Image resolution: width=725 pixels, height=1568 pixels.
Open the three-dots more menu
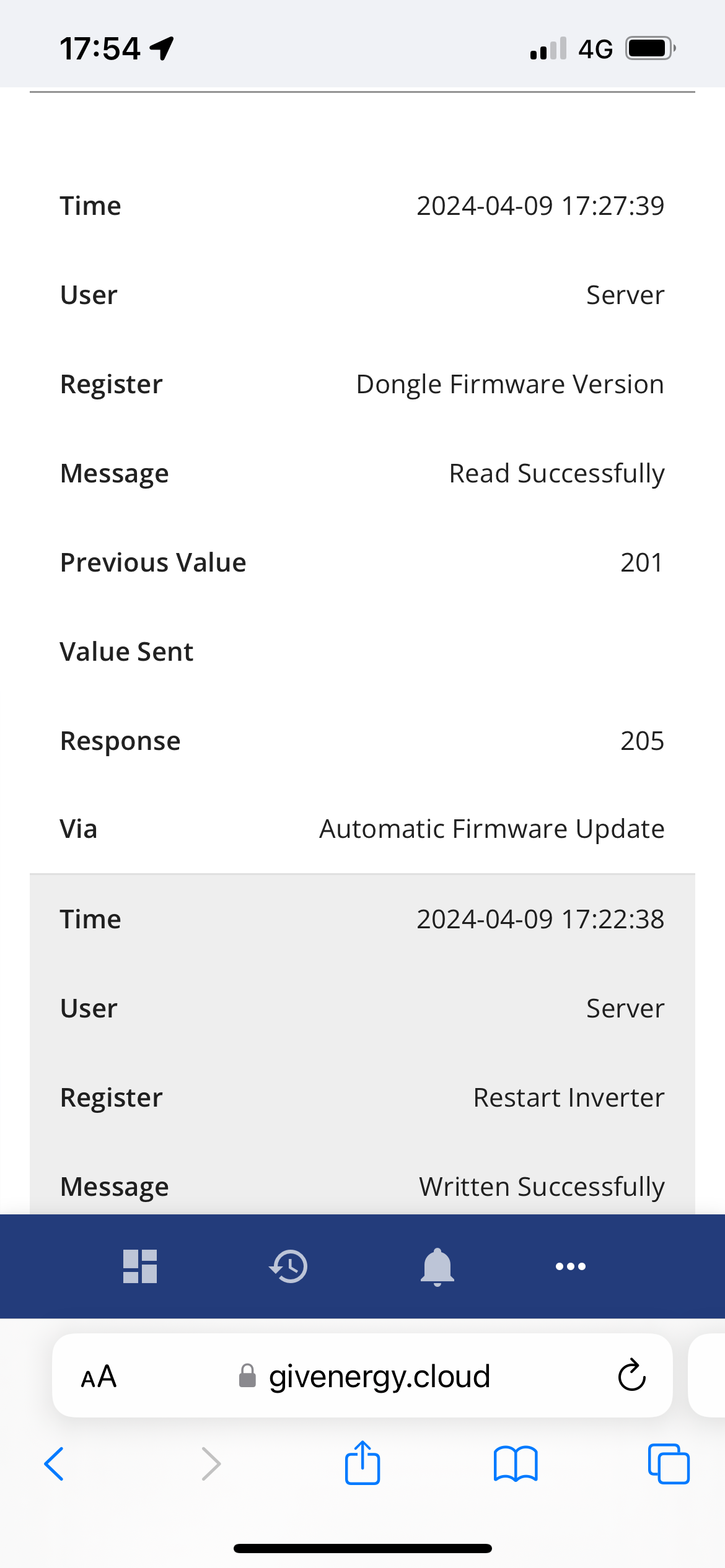[571, 1266]
